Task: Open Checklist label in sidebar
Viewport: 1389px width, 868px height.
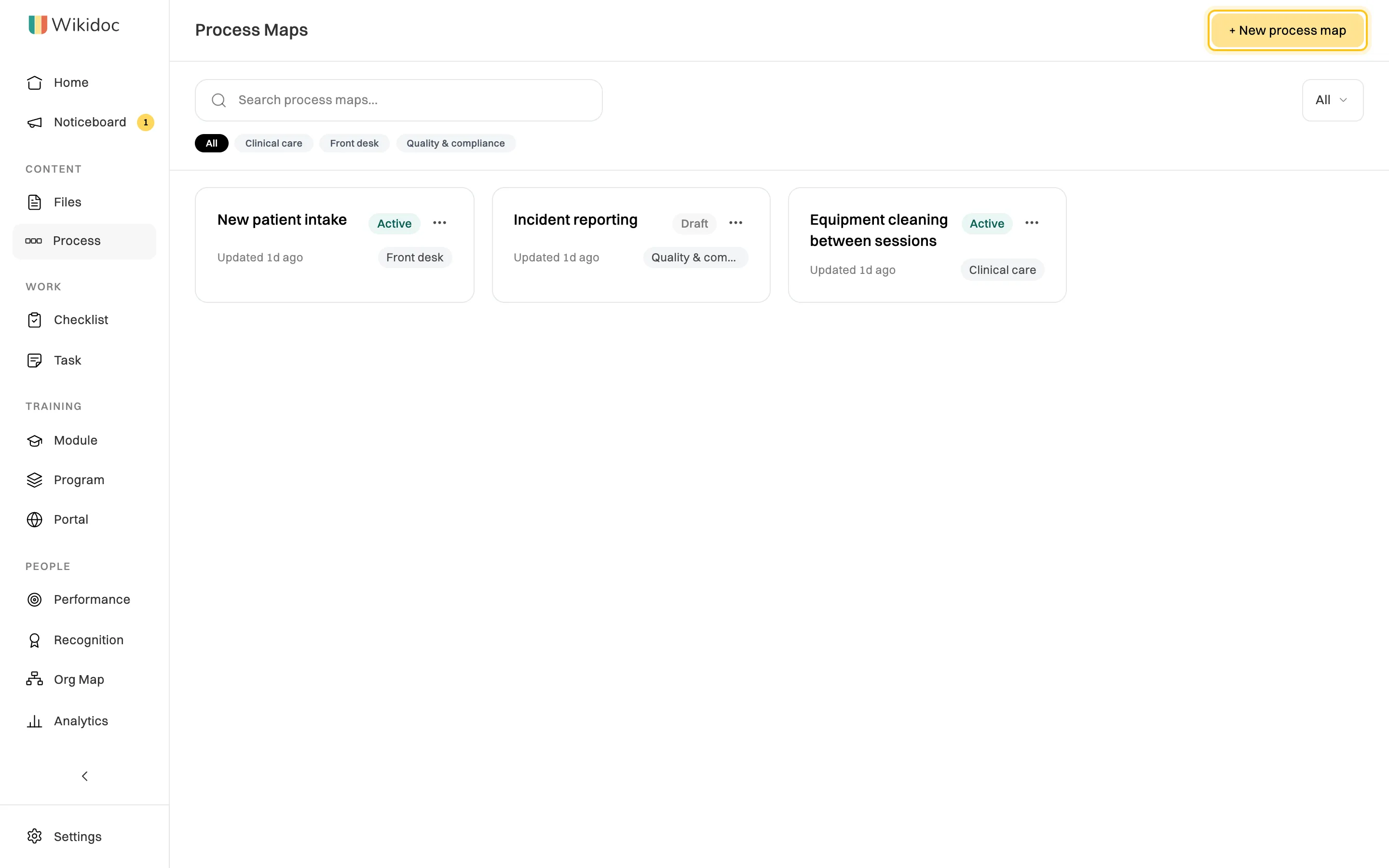Action: [81, 320]
